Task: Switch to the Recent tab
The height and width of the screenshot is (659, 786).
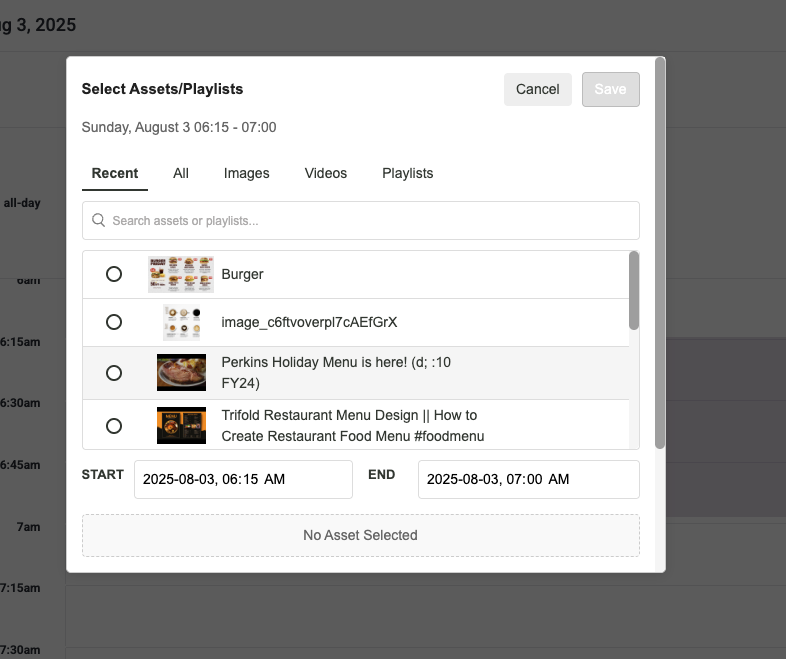Action: tap(115, 173)
